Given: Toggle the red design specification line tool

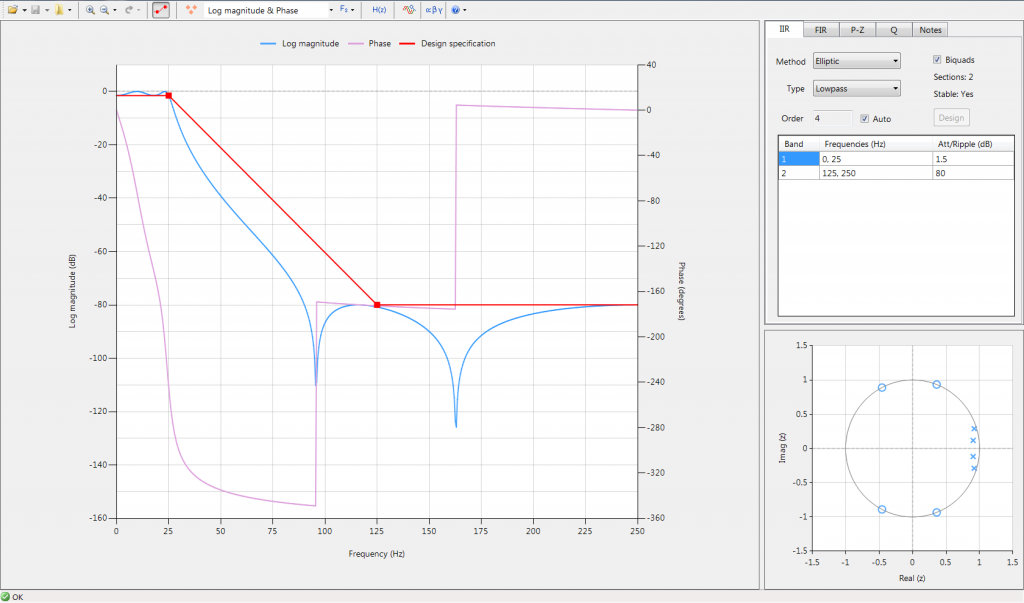Looking at the screenshot, I should [161, 9].
